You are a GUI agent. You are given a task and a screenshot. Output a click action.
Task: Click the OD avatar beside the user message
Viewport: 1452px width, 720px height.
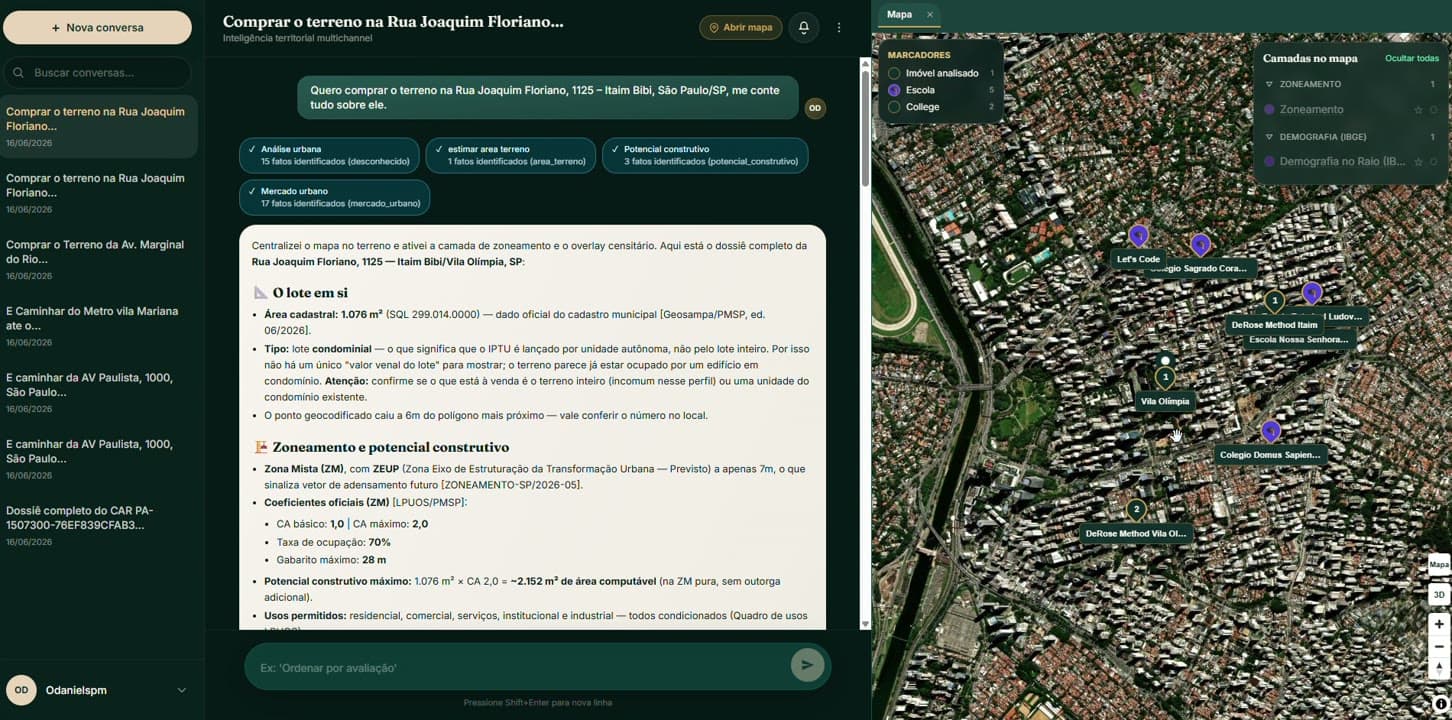point(815,108)
